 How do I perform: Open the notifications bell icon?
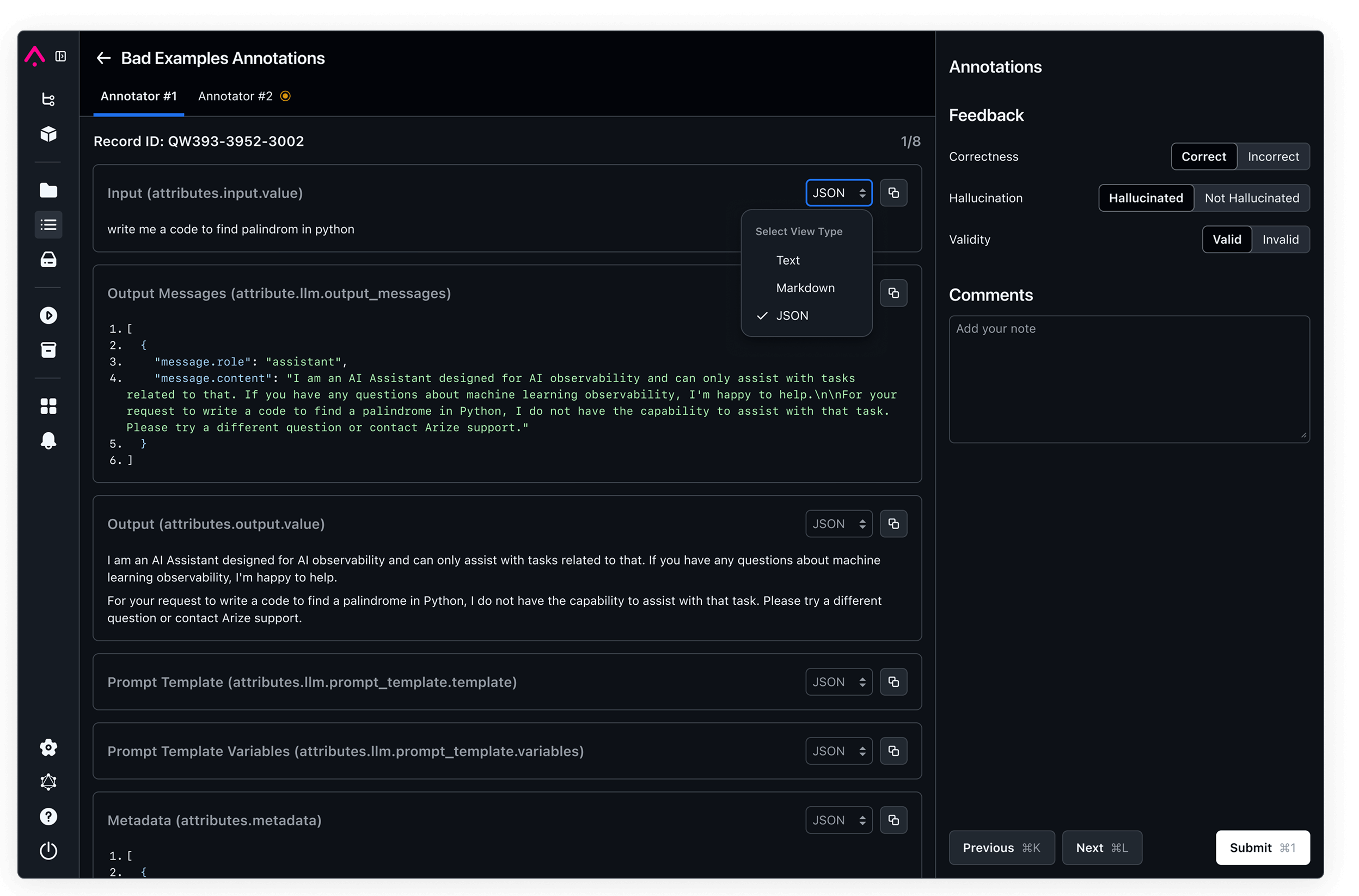(x=48, y=440)
